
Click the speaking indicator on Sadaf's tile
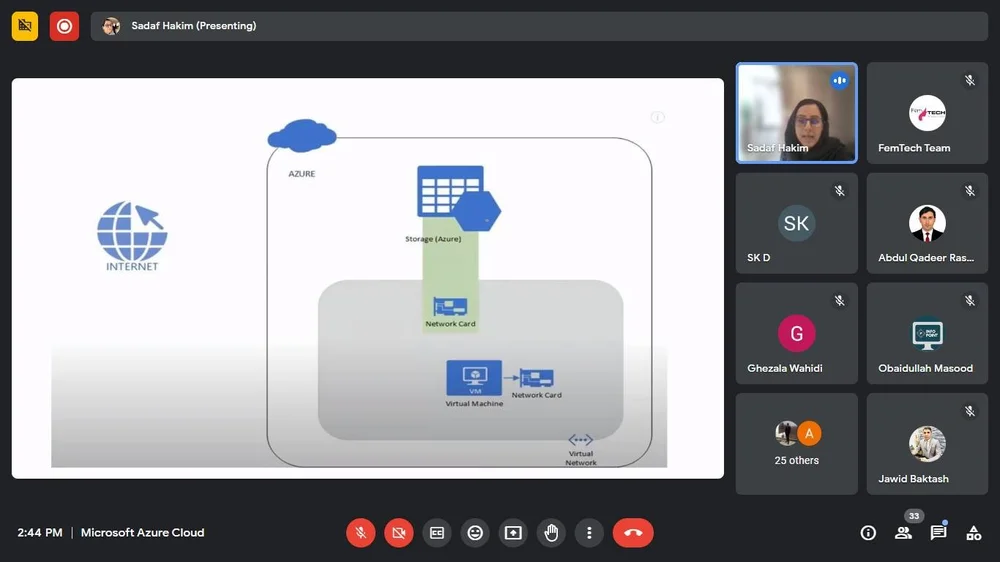click(x=839, y=80)
